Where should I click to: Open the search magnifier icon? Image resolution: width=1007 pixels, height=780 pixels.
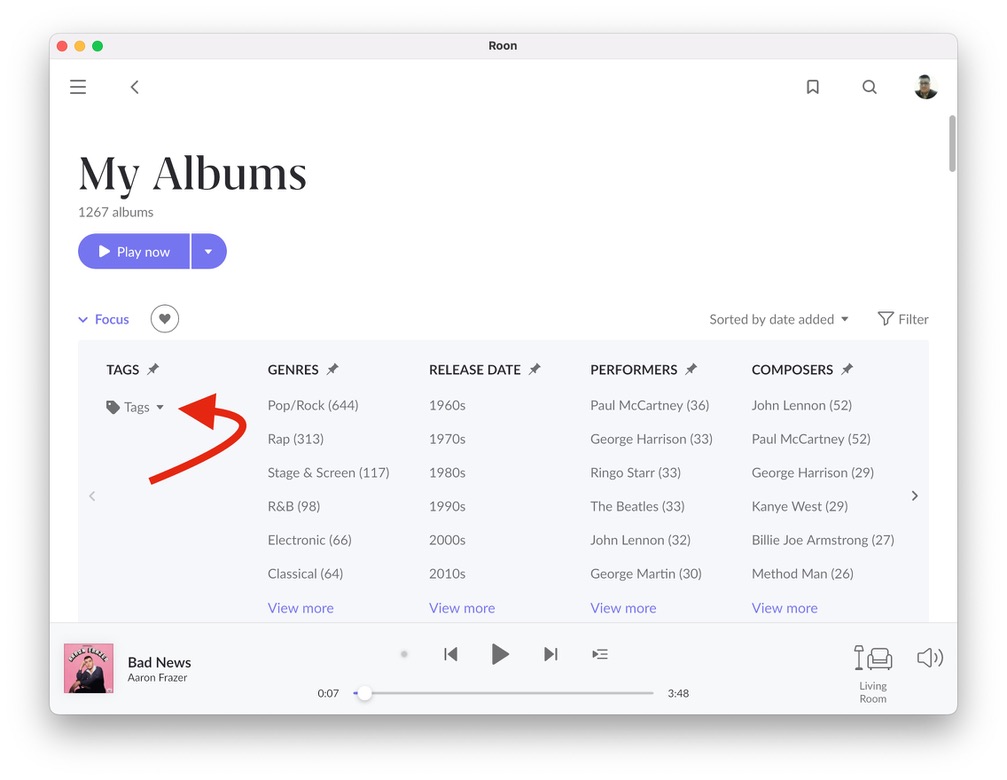click(x=869, y=87)
